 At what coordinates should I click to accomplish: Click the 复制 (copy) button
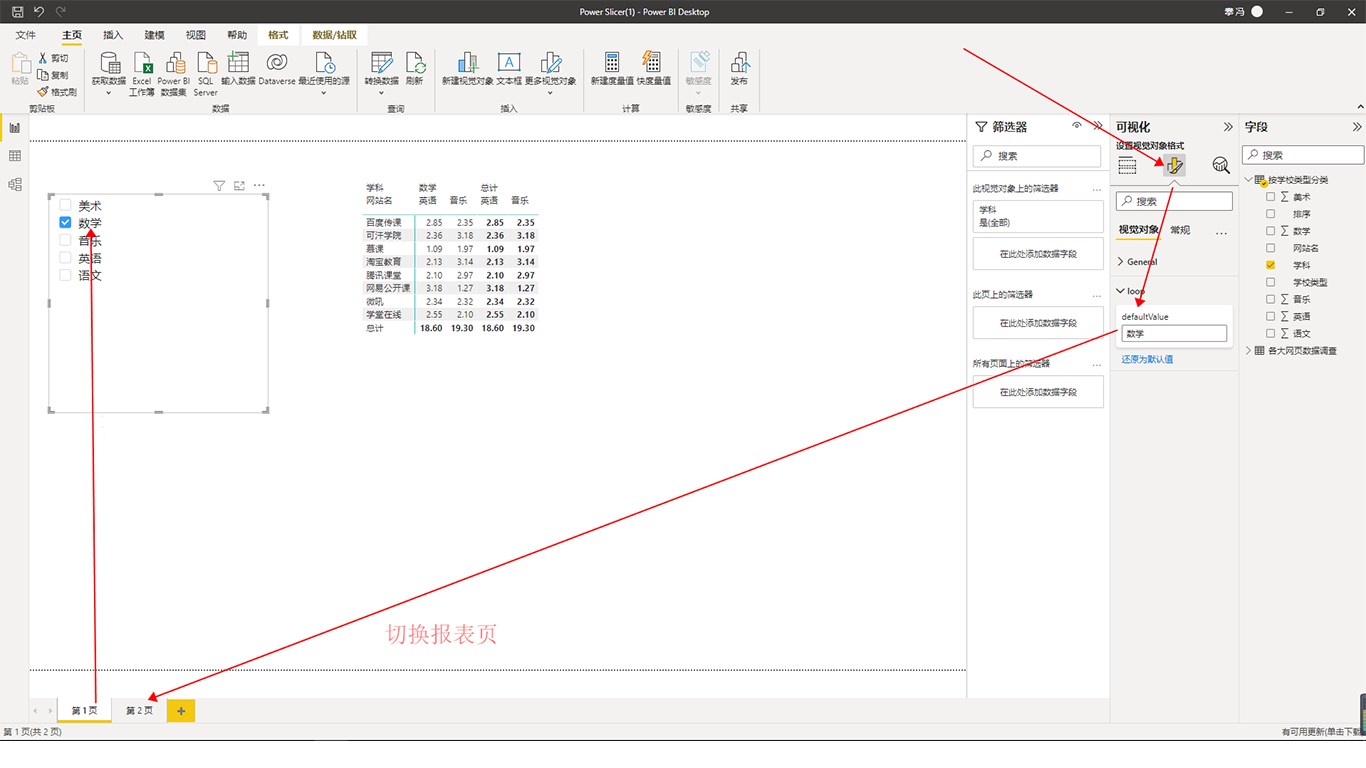click(x=53, y=75)
